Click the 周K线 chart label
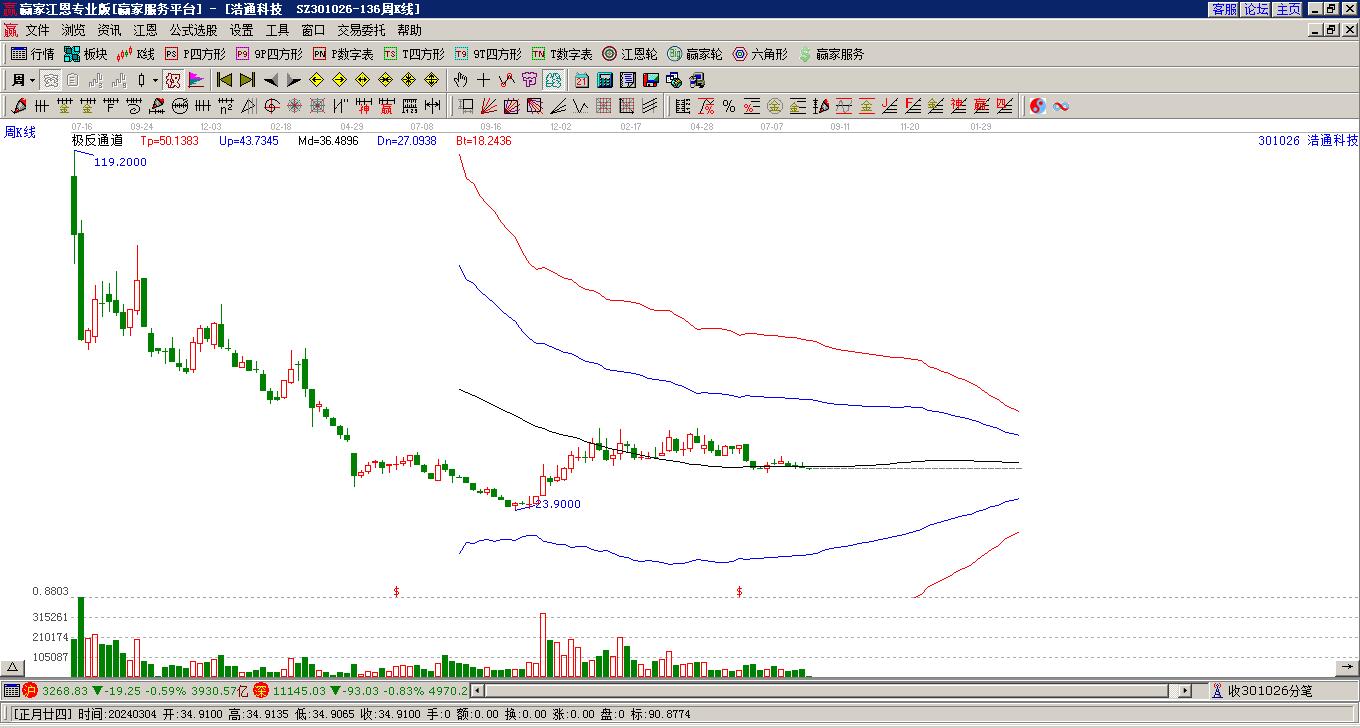This screenshot has height=728, width=1360. tap(20, 132)
